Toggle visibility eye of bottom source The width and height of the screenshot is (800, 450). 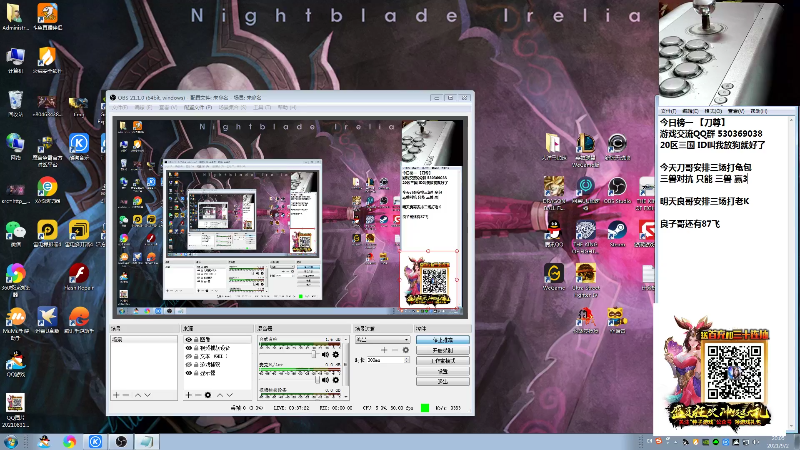coord(189,373)
